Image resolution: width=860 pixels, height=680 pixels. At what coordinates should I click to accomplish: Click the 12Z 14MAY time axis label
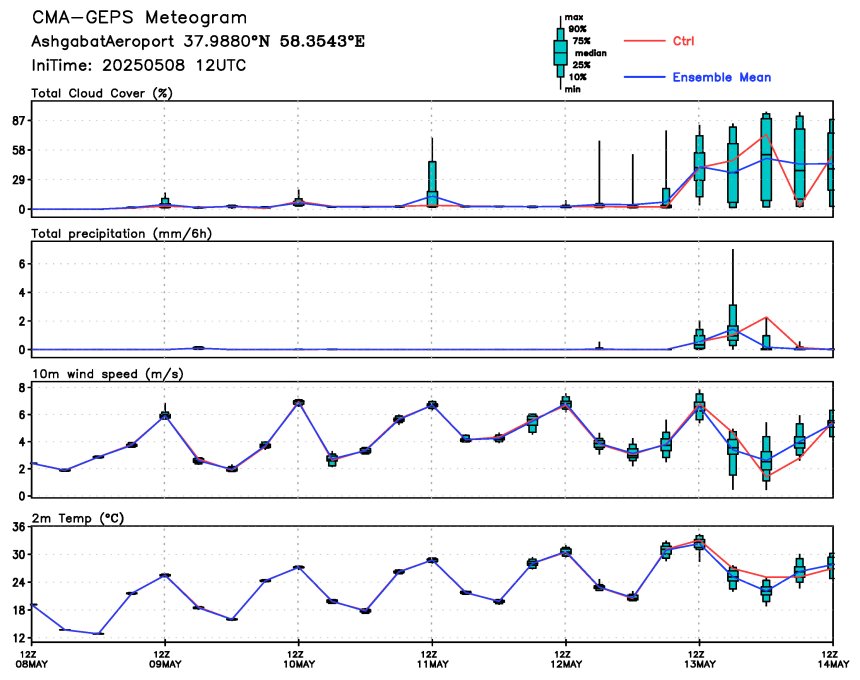click(835, 659)
